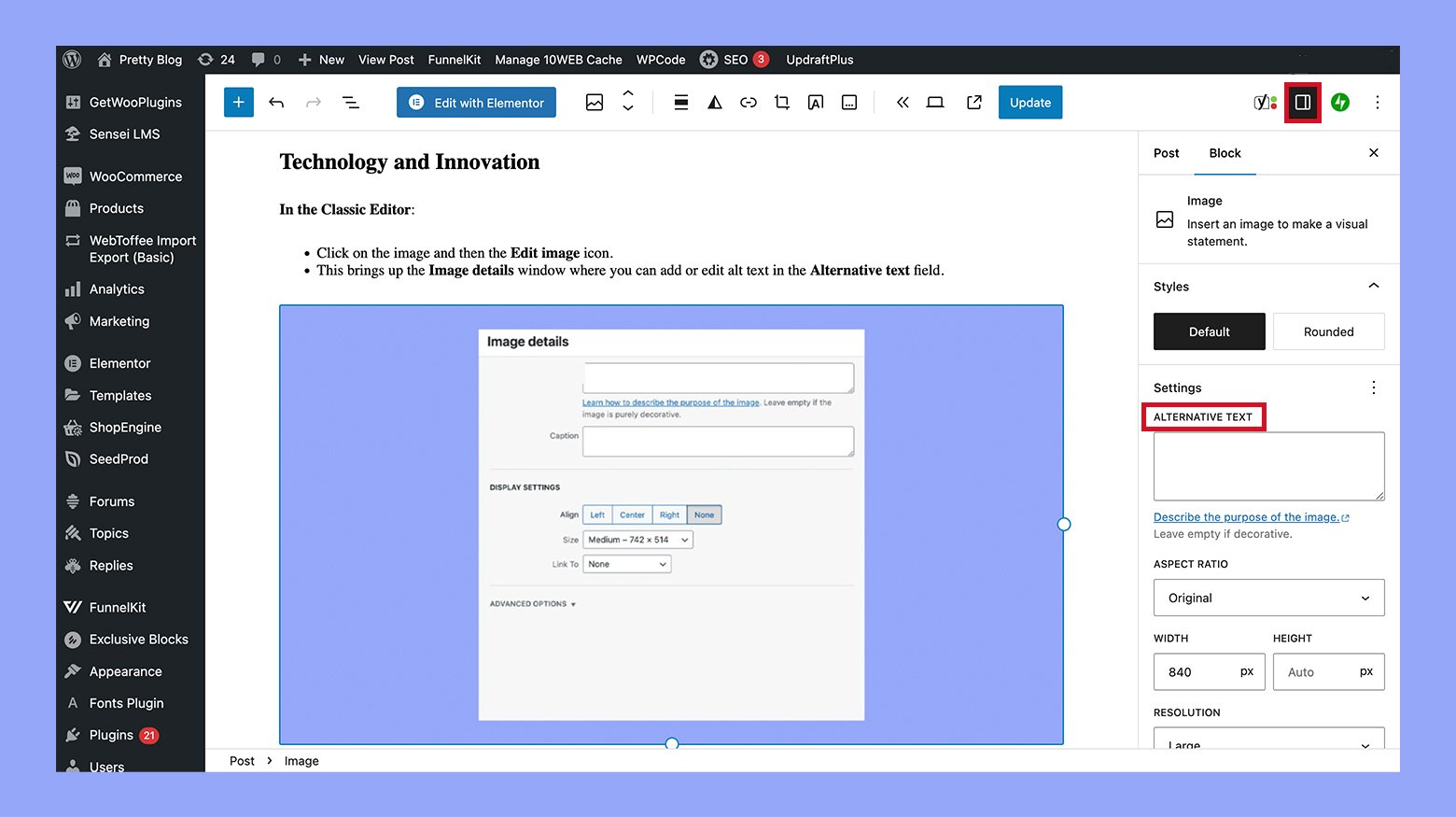Viewport: 1456px width, 817px height.
Task: Select the Replace image tool in the toolbar
Action: coord(595,102)
